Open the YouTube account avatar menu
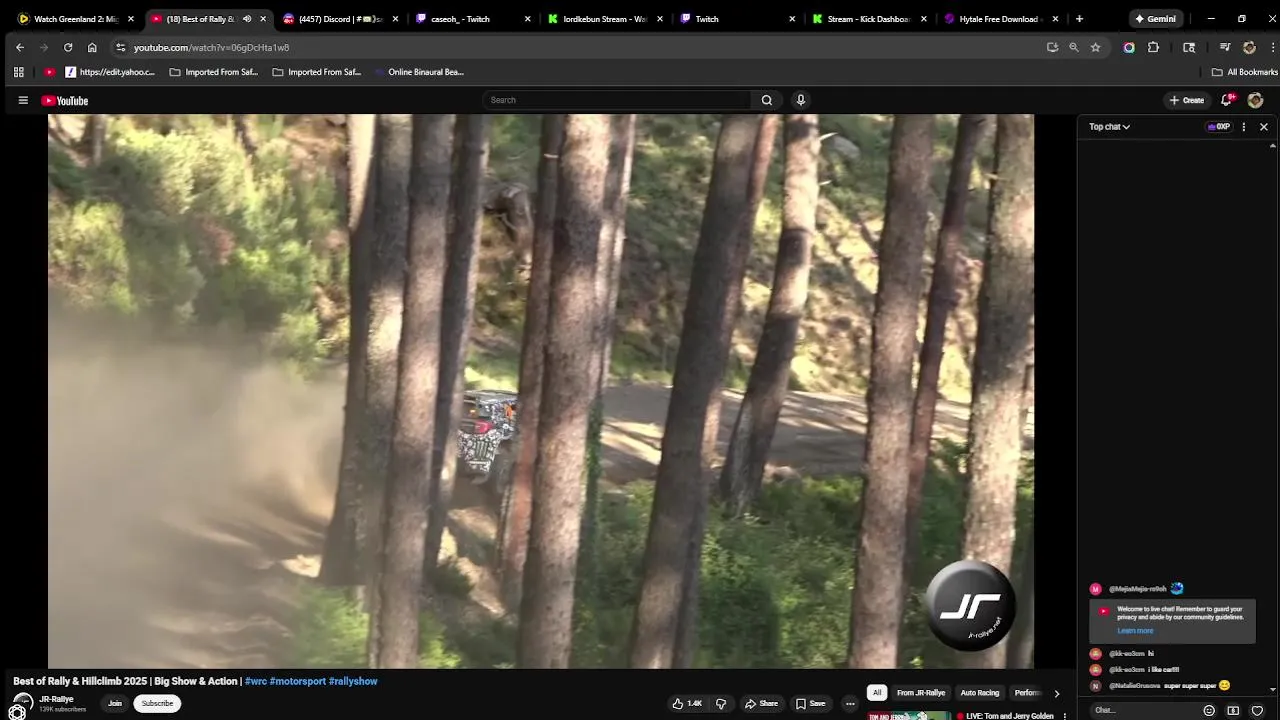The width and height of the screenshot is (1280, 720). (1256, 100)
